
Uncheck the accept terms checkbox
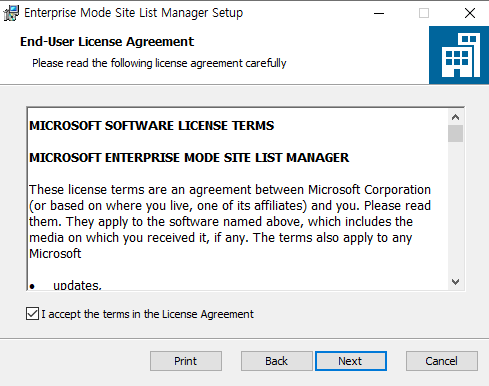32,314
